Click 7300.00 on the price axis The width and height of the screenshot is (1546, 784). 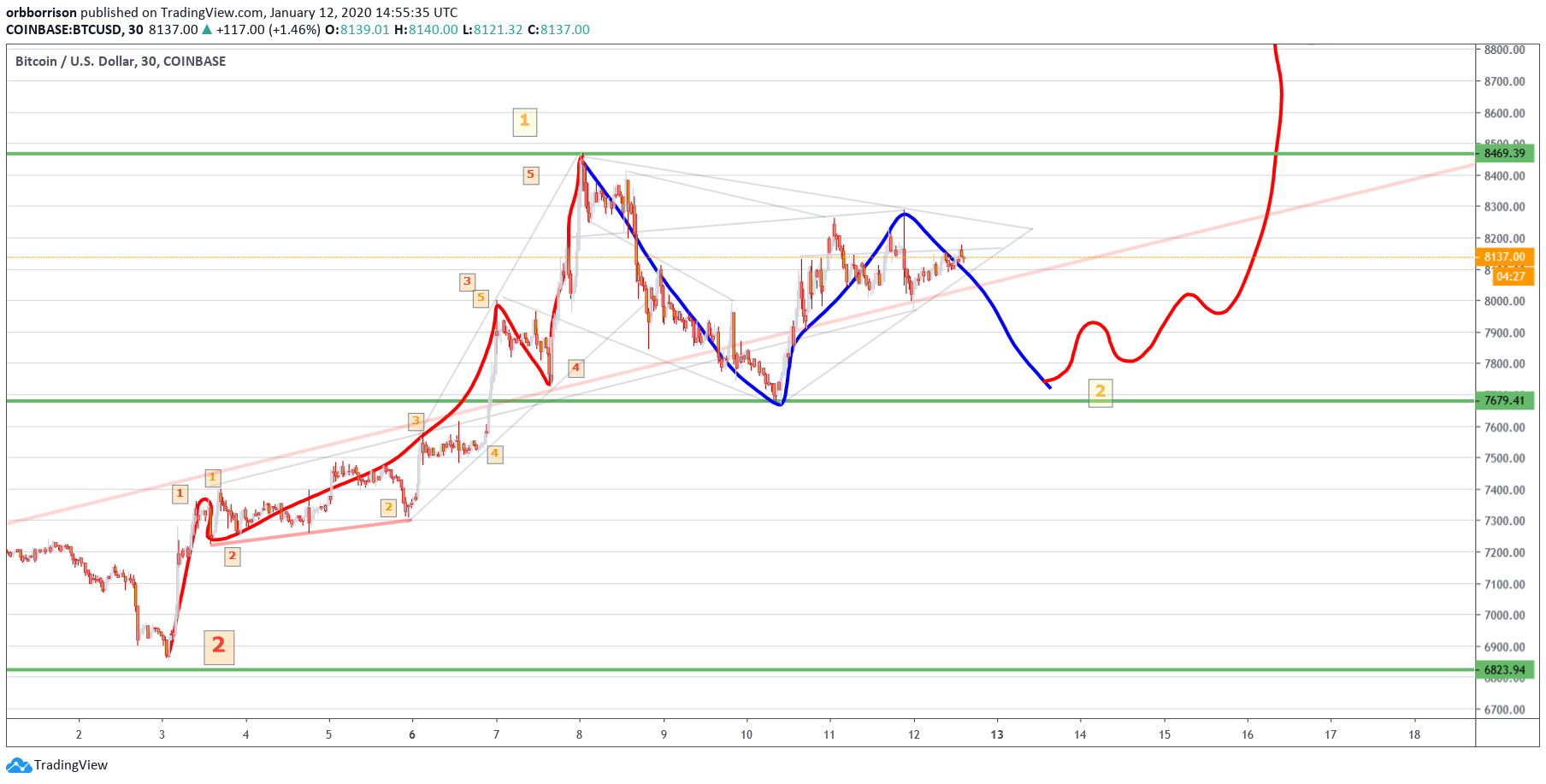pyautogui.click(x=1504, y=521)
